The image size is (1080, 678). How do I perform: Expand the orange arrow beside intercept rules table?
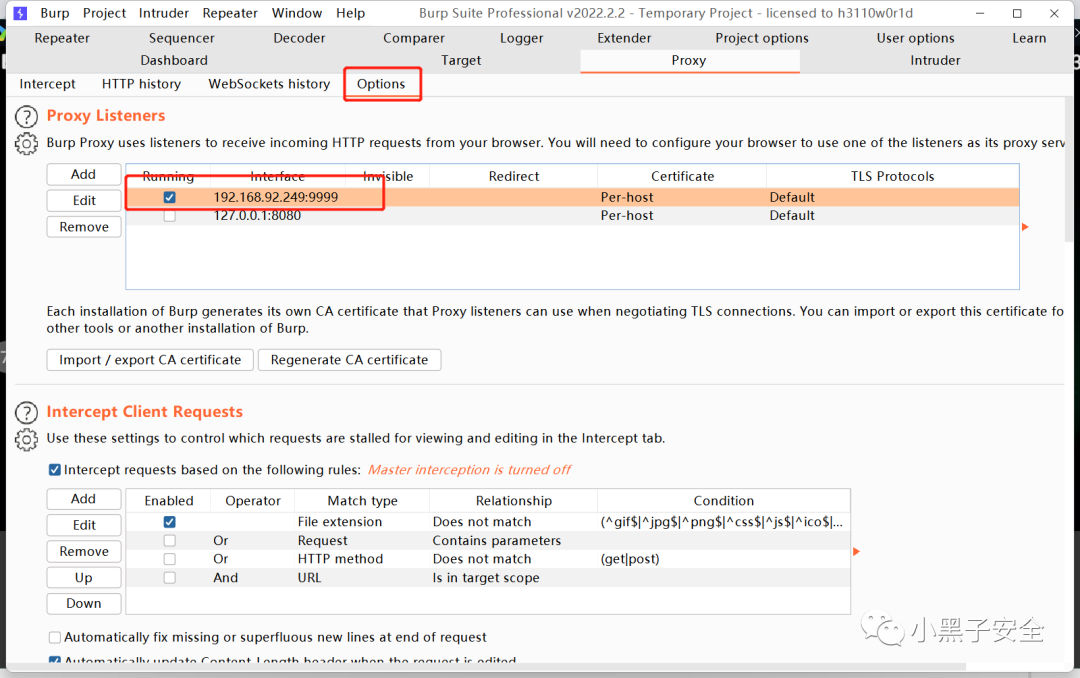856,551
